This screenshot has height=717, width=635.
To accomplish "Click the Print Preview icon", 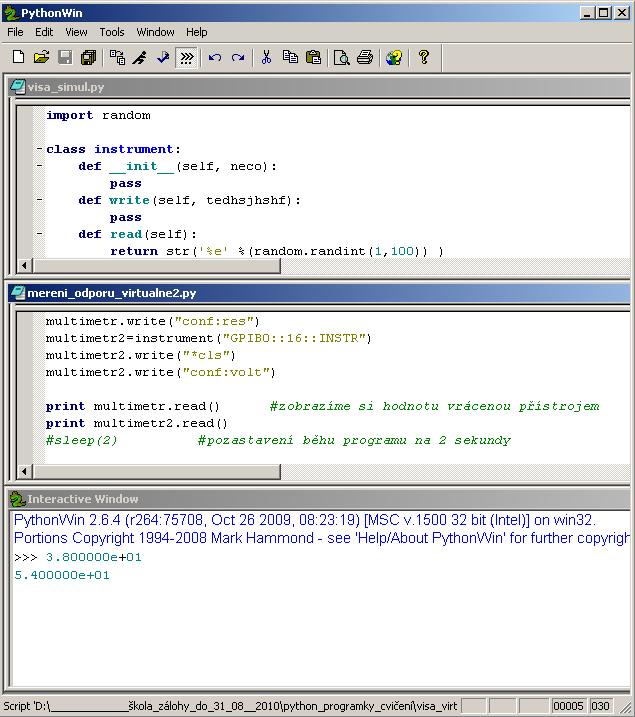I will 342,57.
